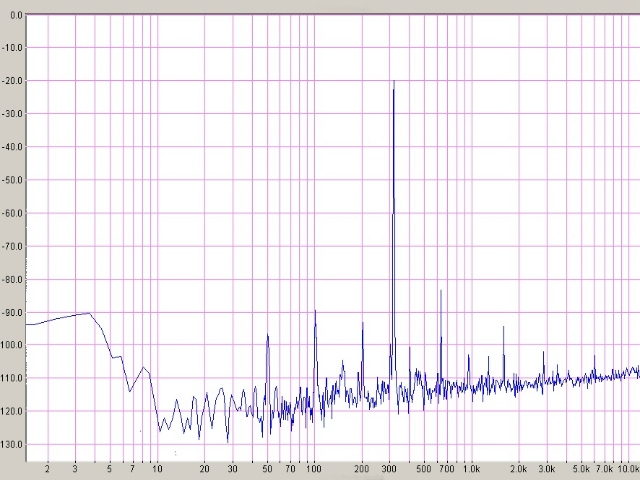Click the 1.0k label on the frequency axis
Image resolution: width=640 pixels, height=480 pixels.
coord(470,468)
